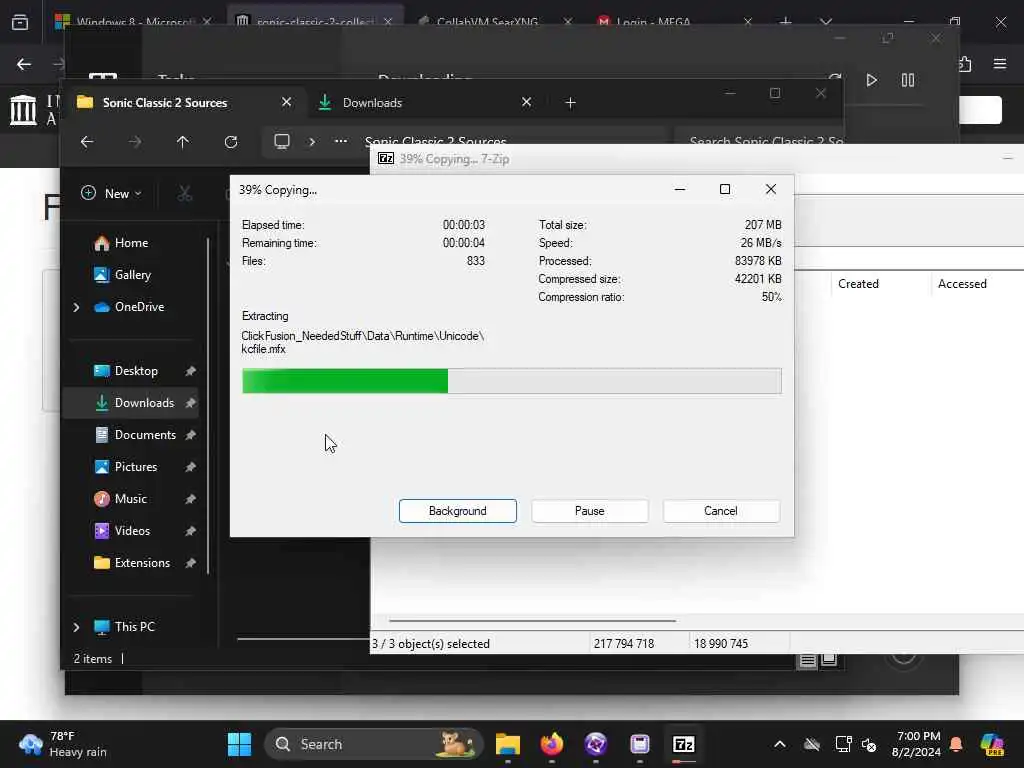Click the large icons view icon in Explorer
This screenshot has width=1024, height=768.
(829, 660)
